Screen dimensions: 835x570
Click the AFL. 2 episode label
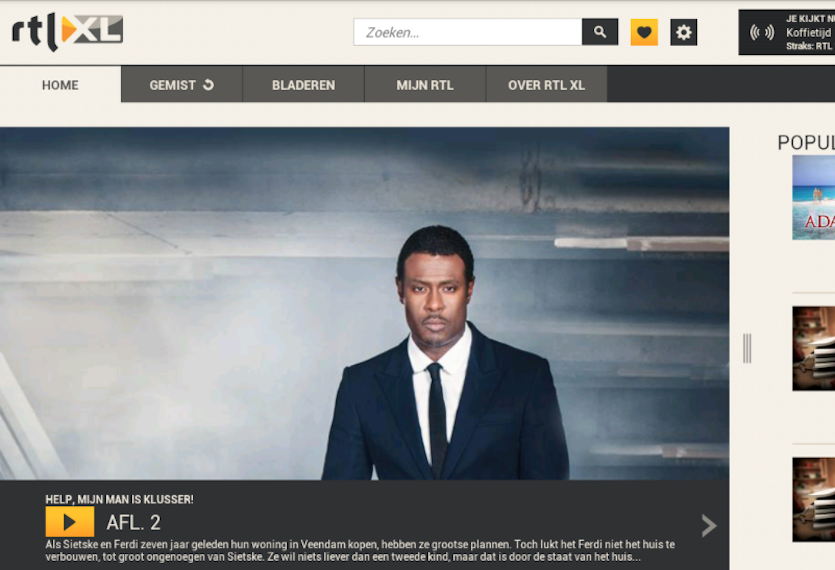[133, 523]
